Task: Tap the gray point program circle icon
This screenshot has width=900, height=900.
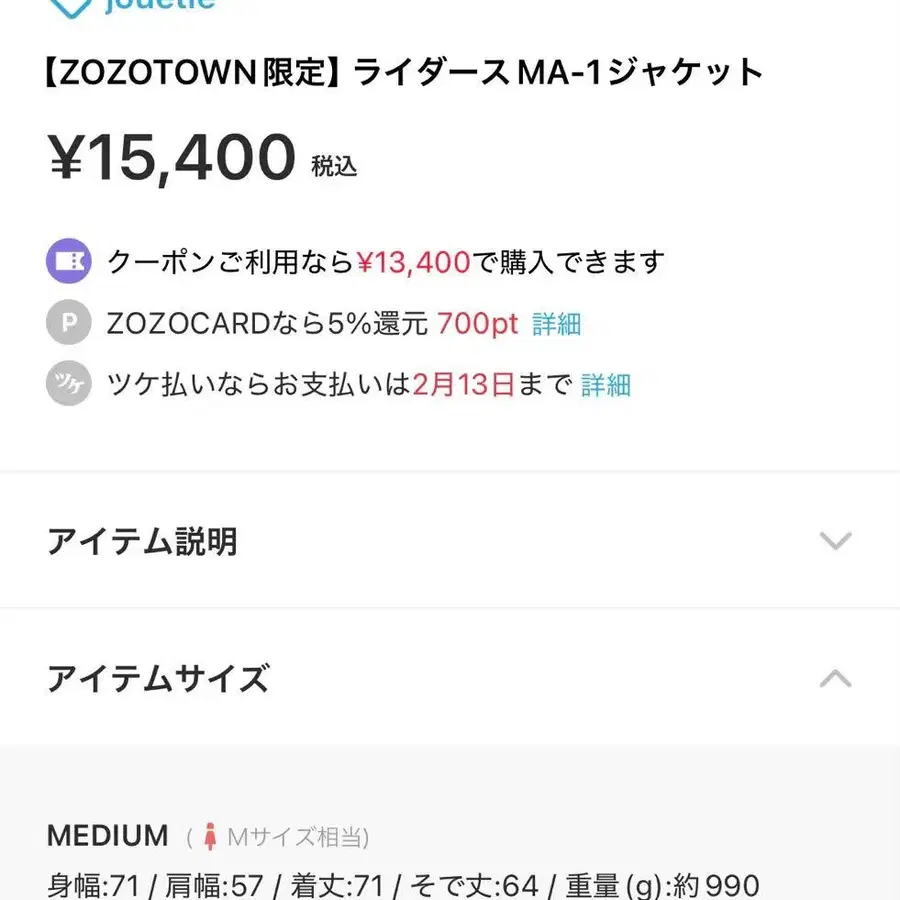Action: coord(68,323)
